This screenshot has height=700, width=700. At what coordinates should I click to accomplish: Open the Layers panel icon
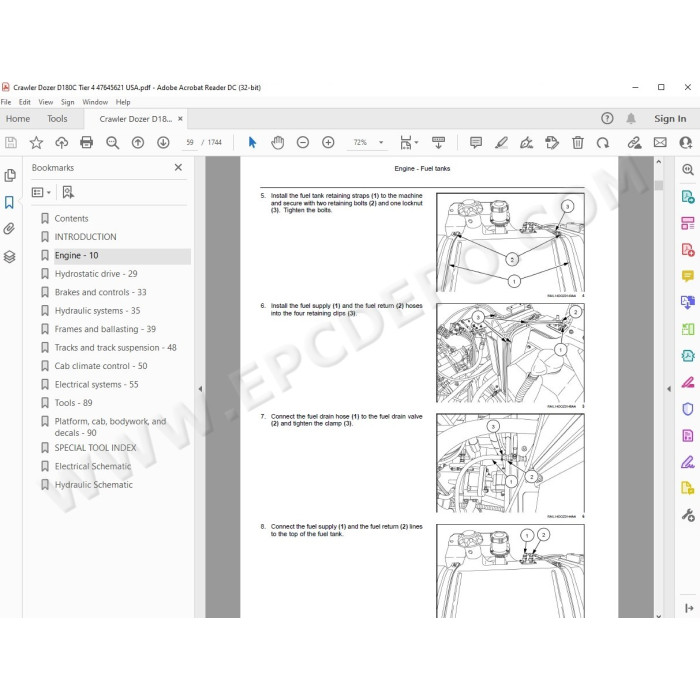9,257
